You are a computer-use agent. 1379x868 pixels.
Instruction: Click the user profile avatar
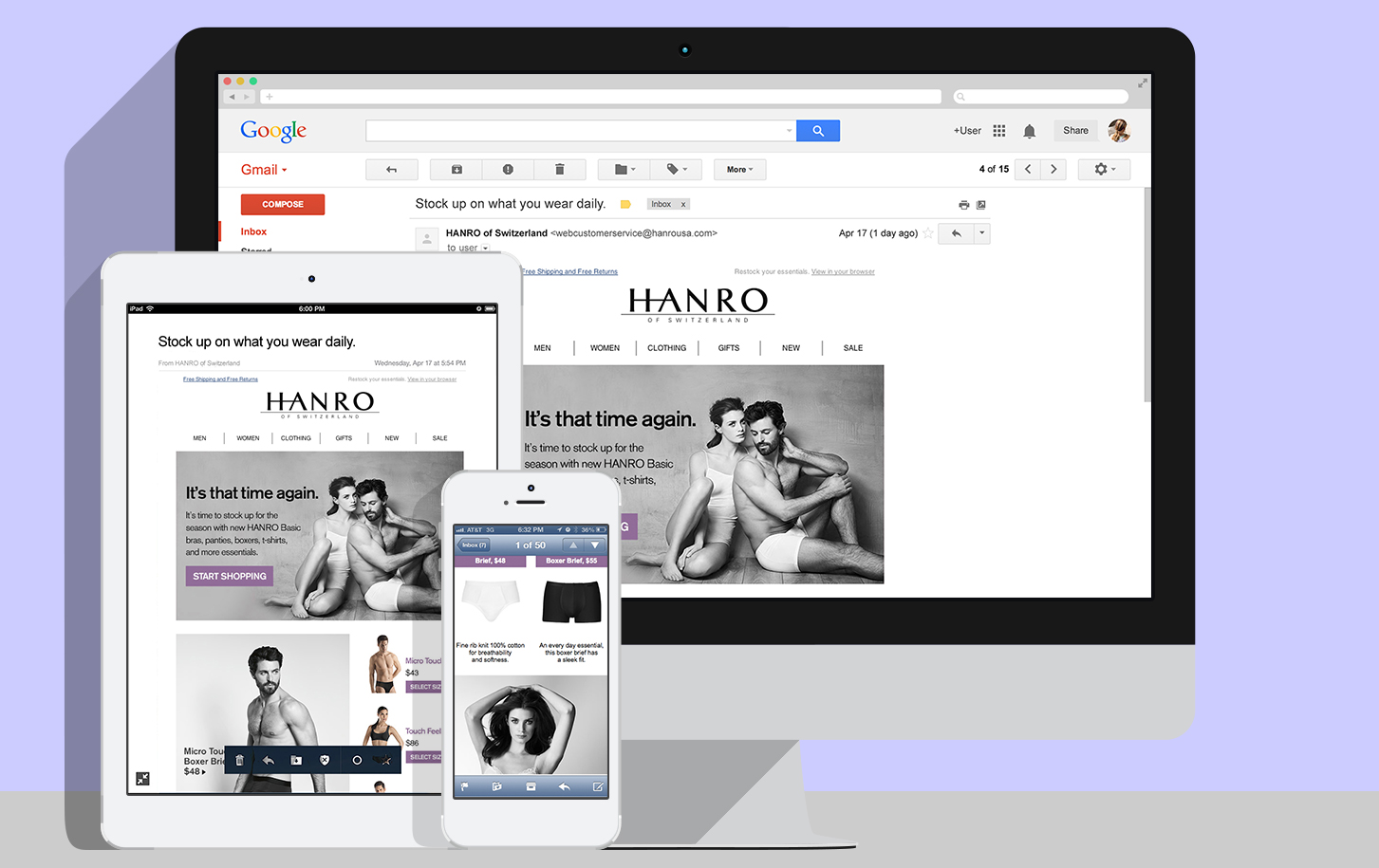point(1119,131)
